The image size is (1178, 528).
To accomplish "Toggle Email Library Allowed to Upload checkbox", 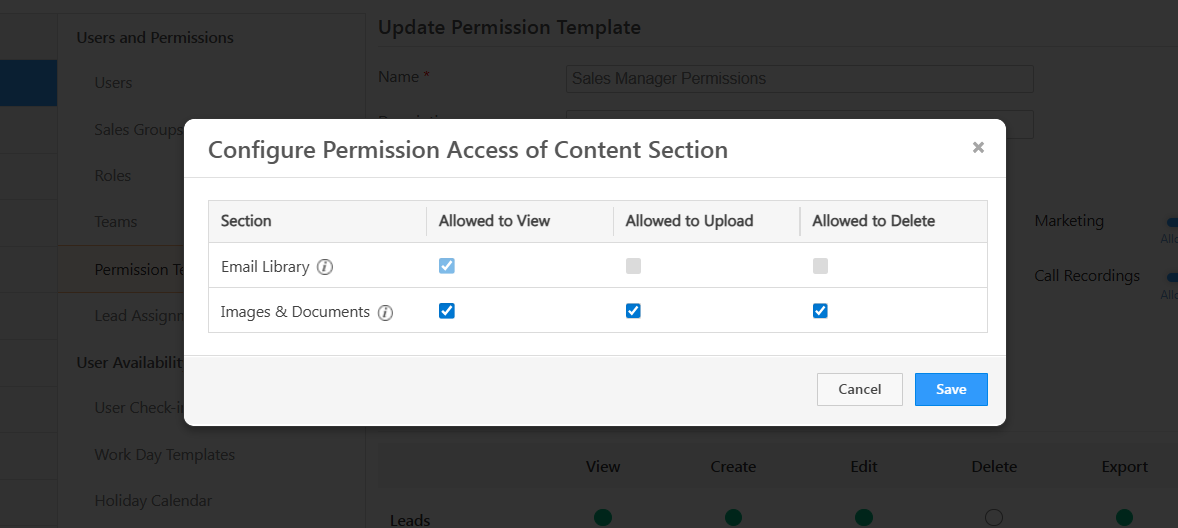I will click(x=633, y=266).
